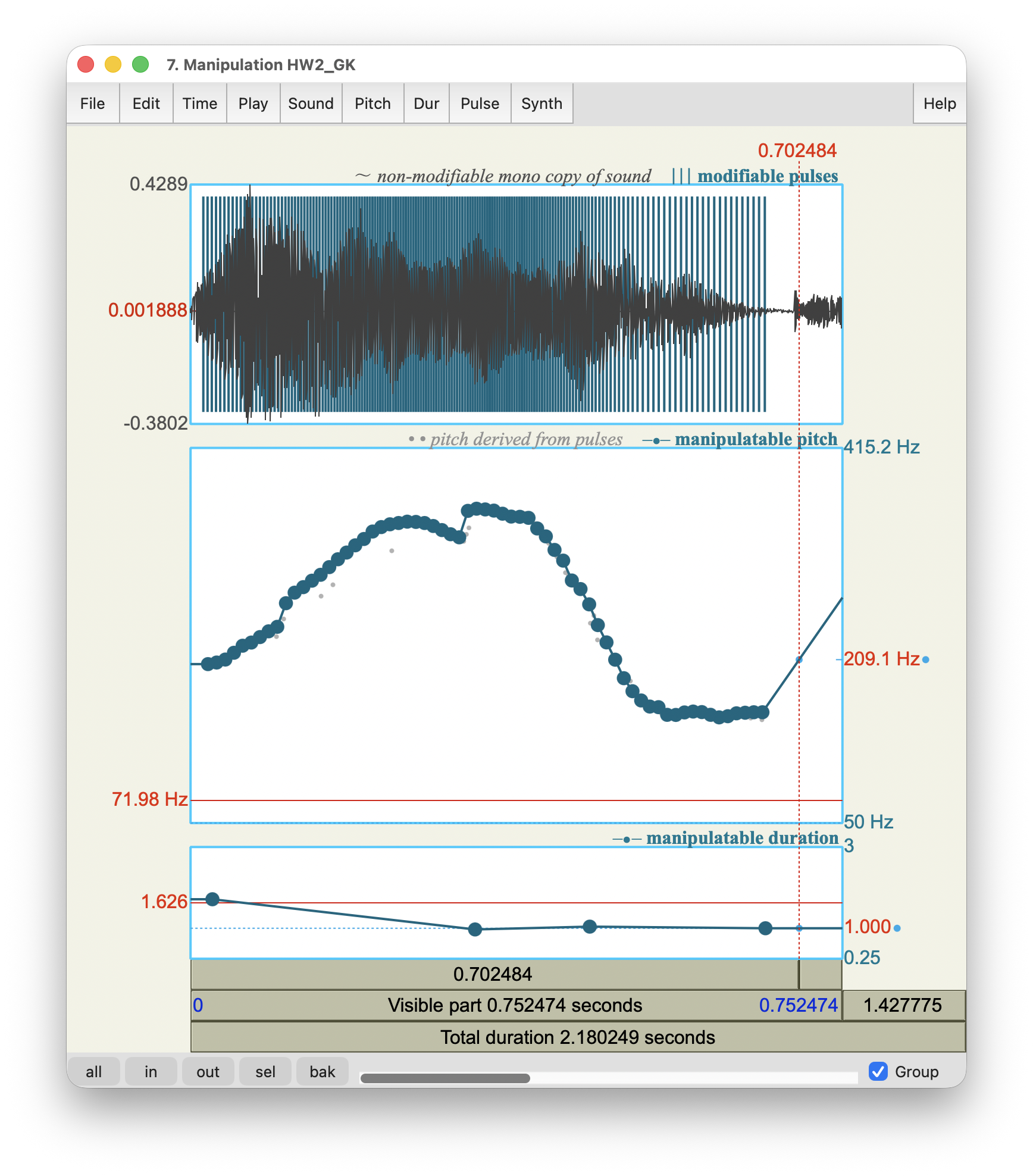1033x1176 pixels.
Task: Expand the Pitch menu
Action: pyautogui.click(x=372, y=104)
